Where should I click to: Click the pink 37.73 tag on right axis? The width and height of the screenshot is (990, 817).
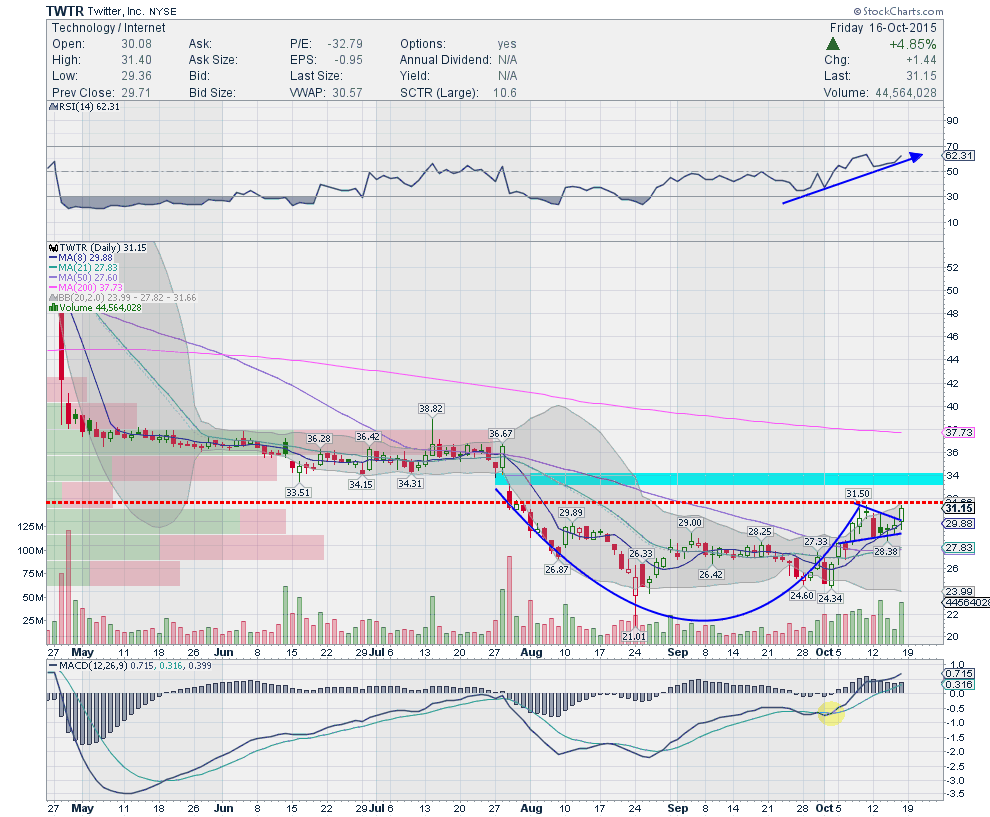pos(958,432)
